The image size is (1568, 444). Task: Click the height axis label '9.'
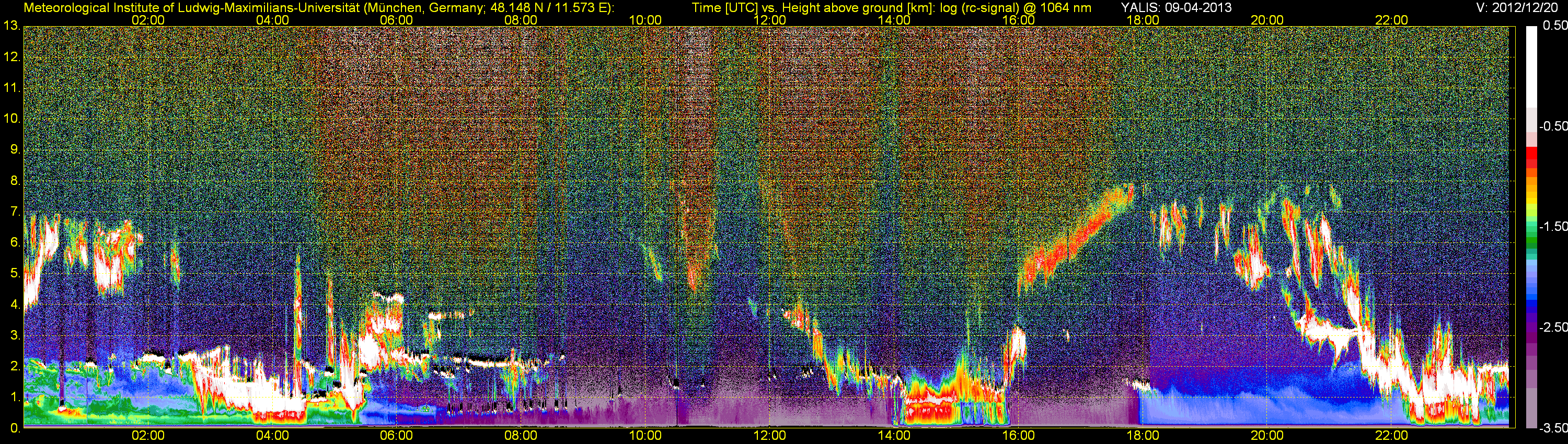tap(15, 149)
